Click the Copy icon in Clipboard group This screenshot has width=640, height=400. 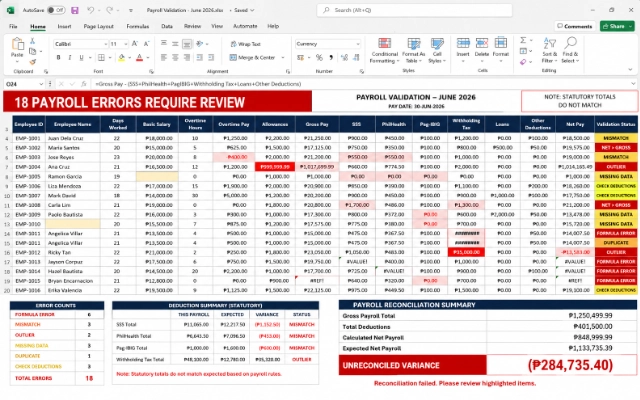[33, 51]
